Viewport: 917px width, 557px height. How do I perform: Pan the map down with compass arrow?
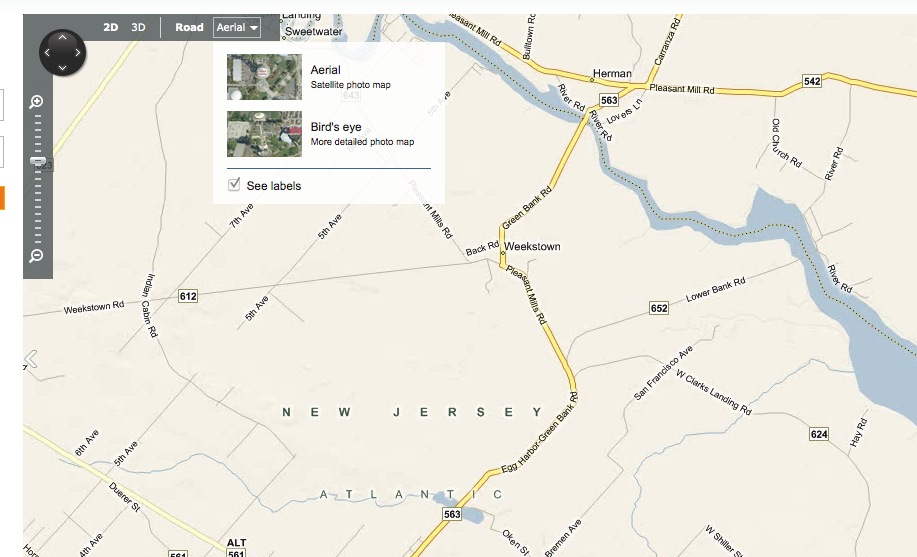point(62,68)
